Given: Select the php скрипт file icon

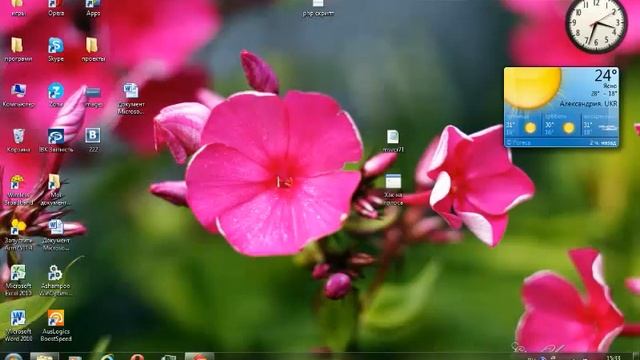Looking at the screenshot, I should tap(318, 7).
